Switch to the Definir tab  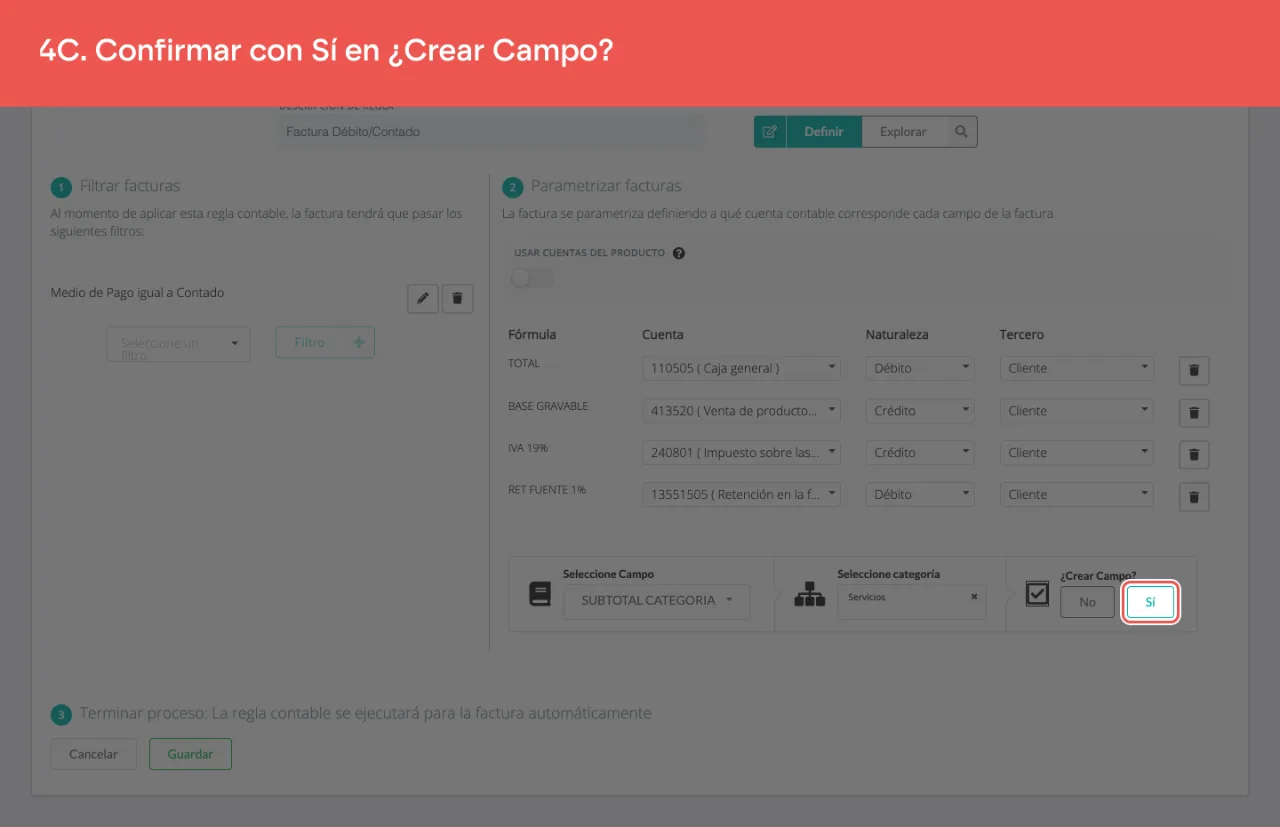[824, 132]
